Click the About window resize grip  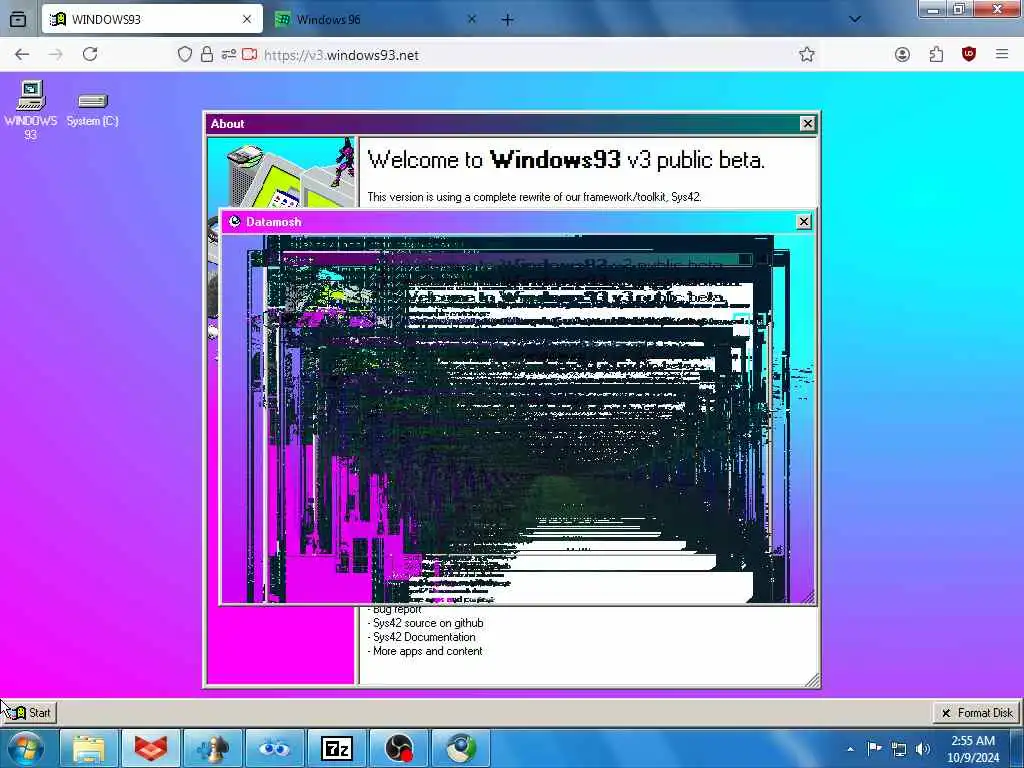(812, 680)
